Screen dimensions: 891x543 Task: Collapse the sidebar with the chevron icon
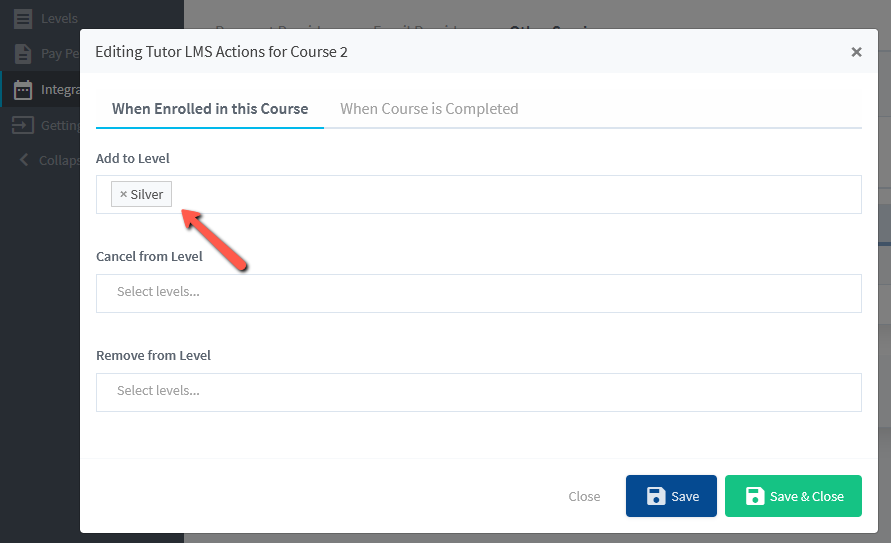(24, 160)
